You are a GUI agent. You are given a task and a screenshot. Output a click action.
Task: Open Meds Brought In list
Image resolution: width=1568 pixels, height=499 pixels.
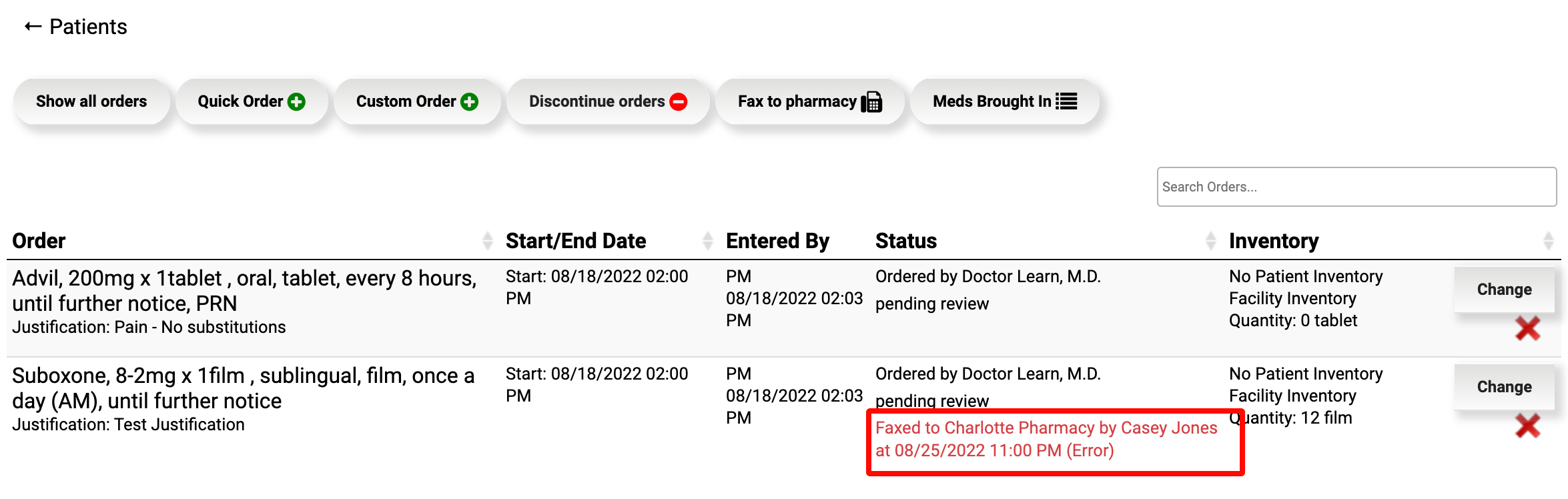coord(992,101)
